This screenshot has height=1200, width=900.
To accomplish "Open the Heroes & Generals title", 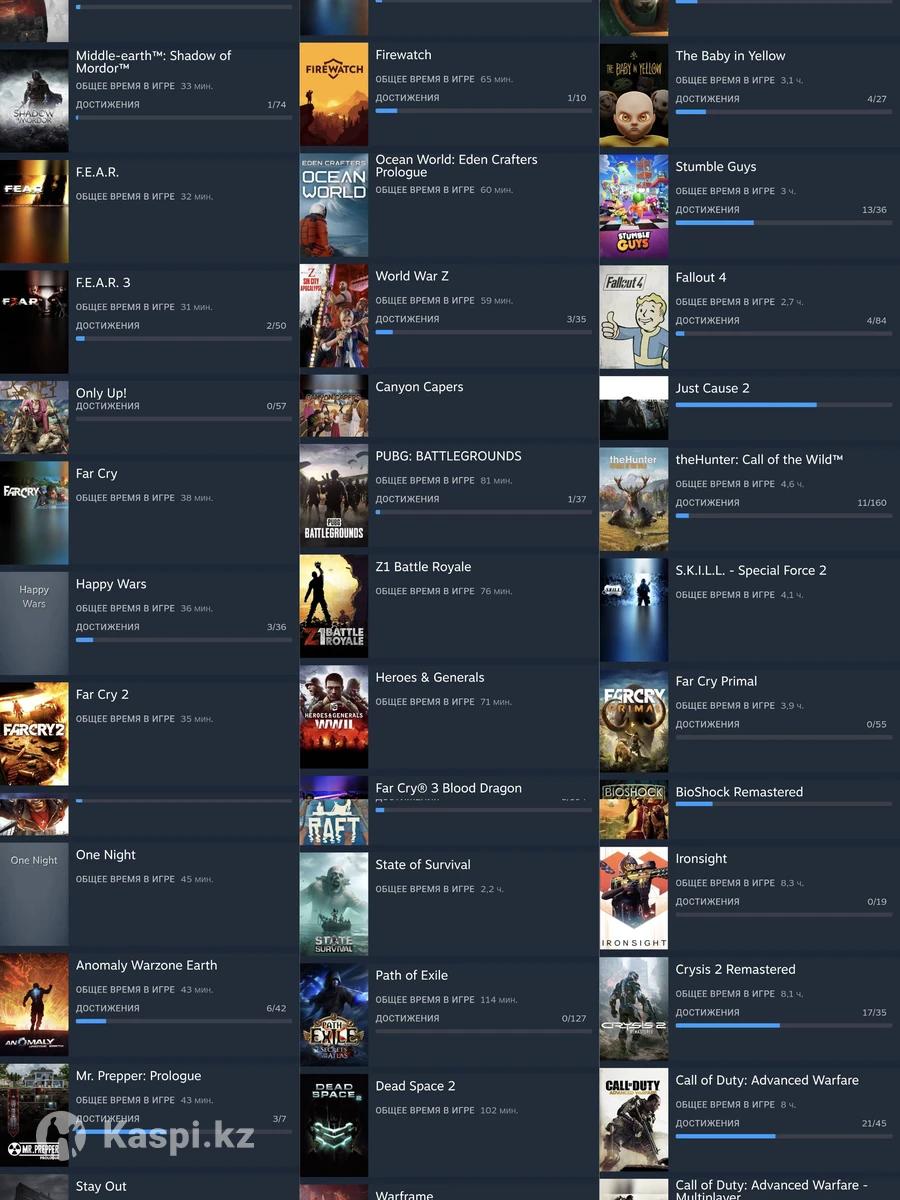I will click(x=430, y=677).
